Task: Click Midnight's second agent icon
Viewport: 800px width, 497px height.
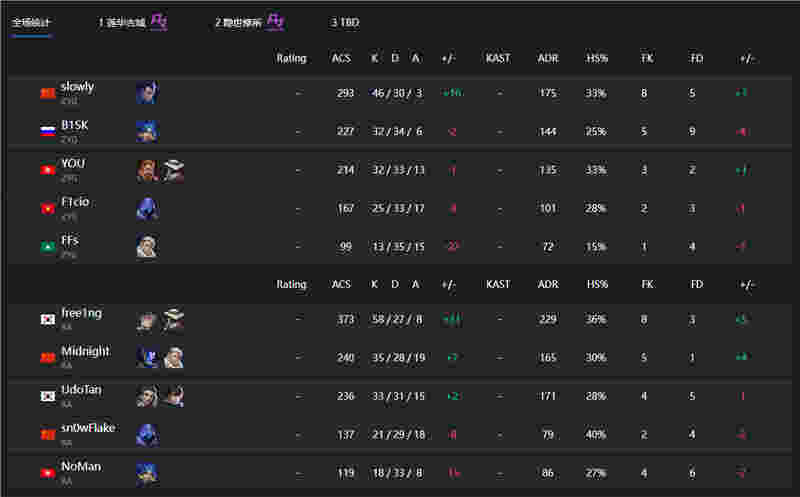Action: [x=173, y=358]
